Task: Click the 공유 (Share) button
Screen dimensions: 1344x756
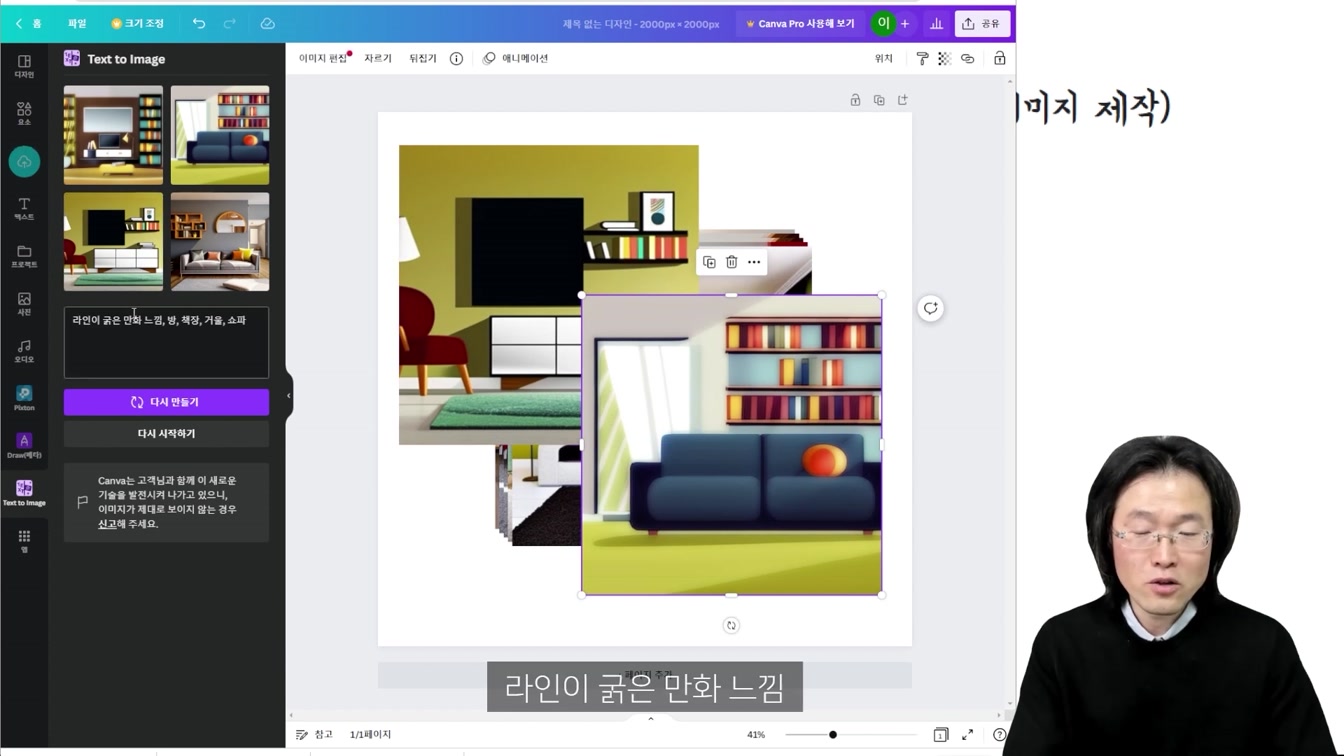Action: 982,23
